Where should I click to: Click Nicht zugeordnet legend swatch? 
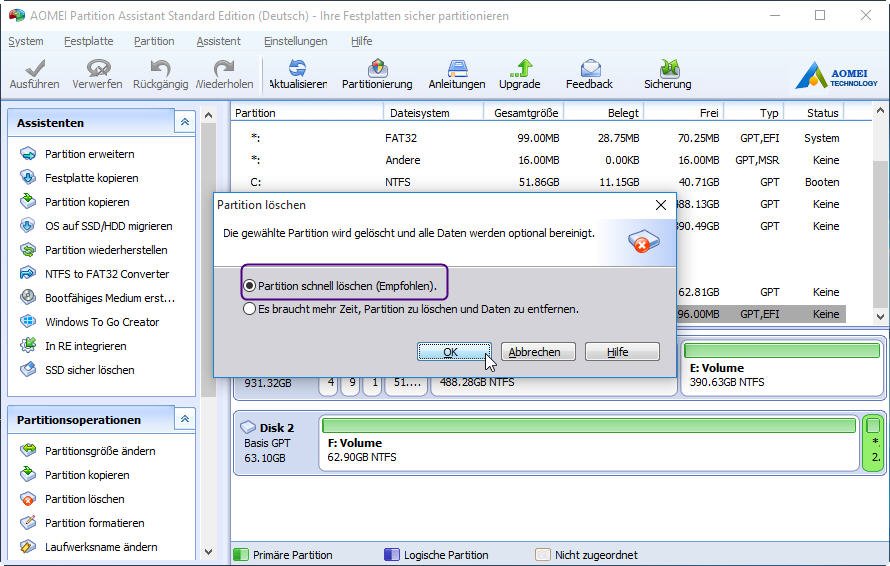tap(543, 555)
